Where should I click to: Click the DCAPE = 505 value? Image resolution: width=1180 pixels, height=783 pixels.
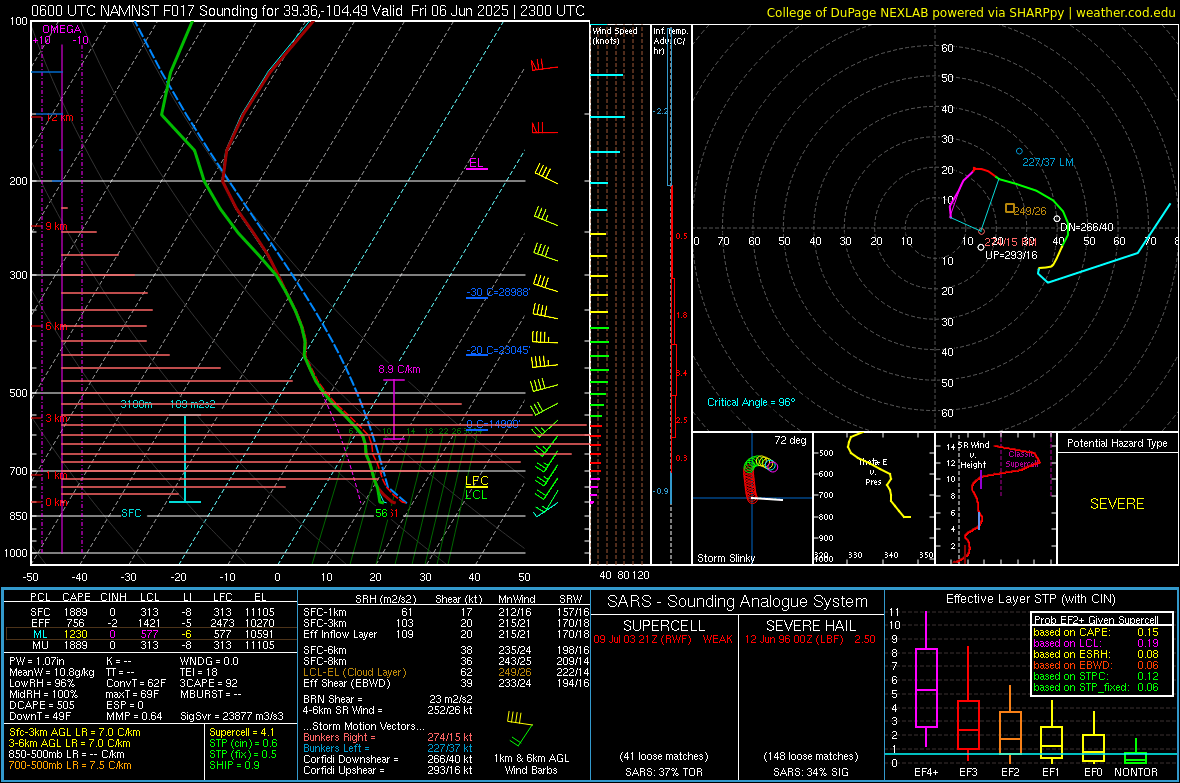41,705
